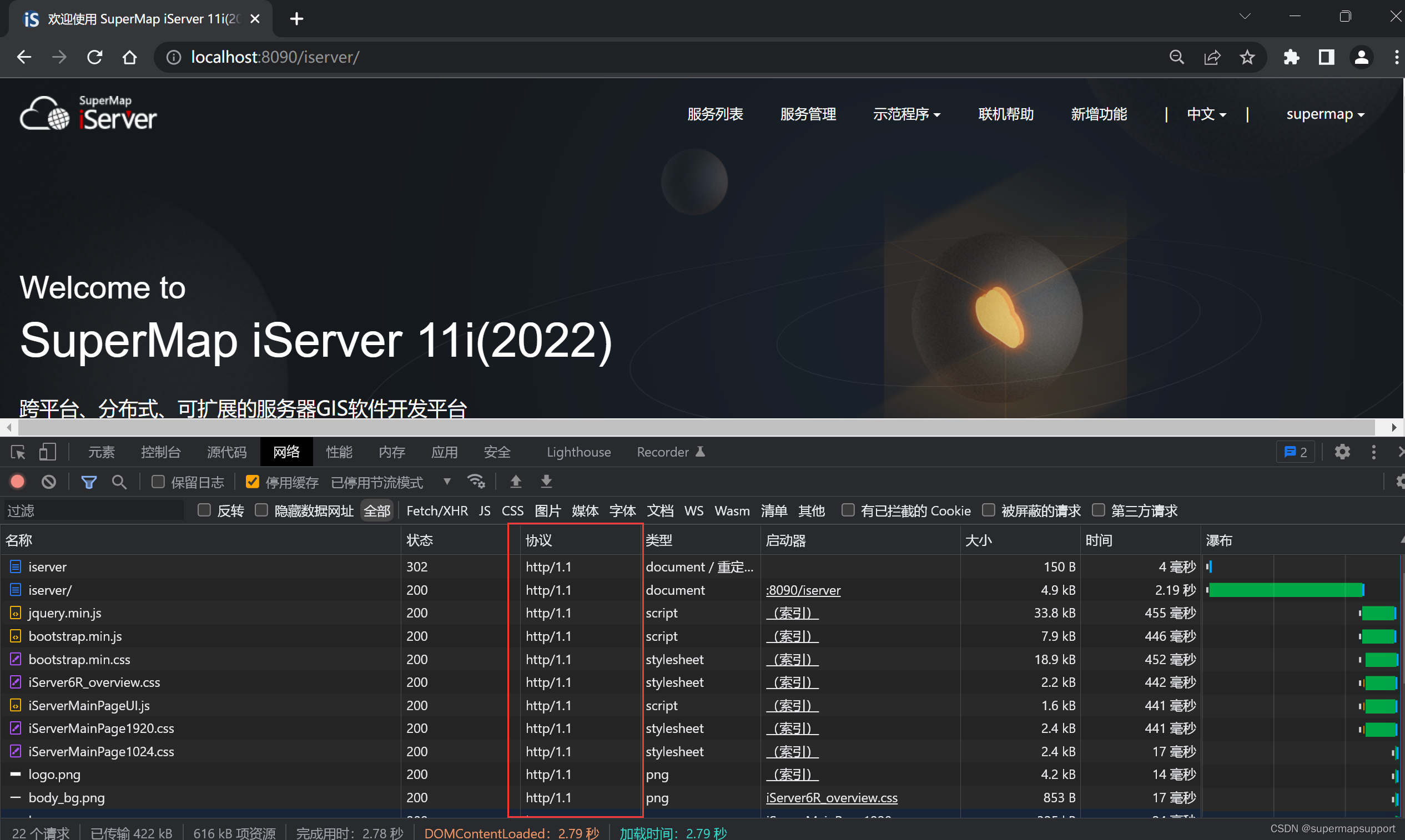
Task: Enable 第三方请求 checkbox
Action: pos(1098,510)
